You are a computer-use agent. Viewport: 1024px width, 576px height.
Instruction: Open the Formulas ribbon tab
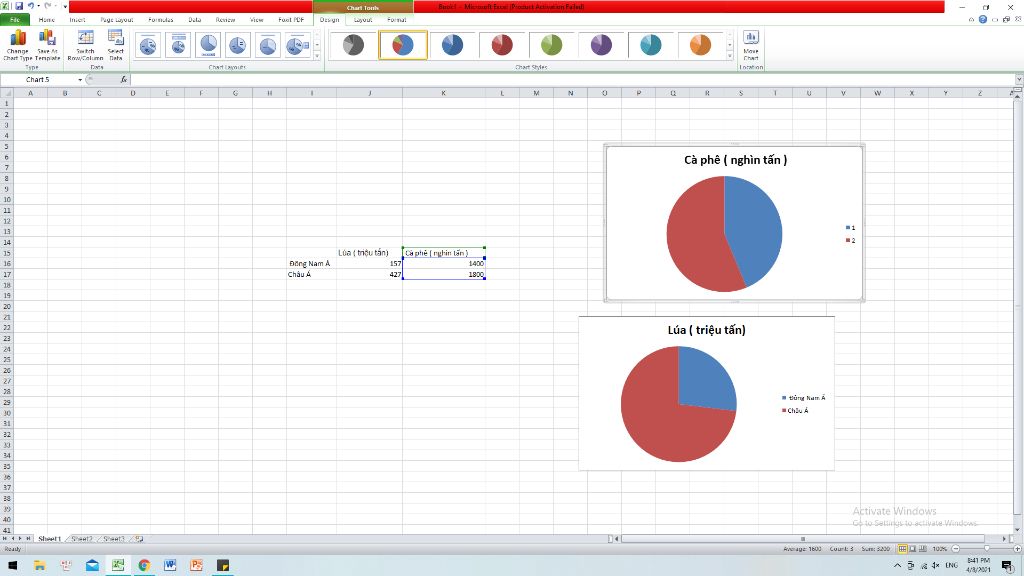pyautogui.click(x=160, y=19)
